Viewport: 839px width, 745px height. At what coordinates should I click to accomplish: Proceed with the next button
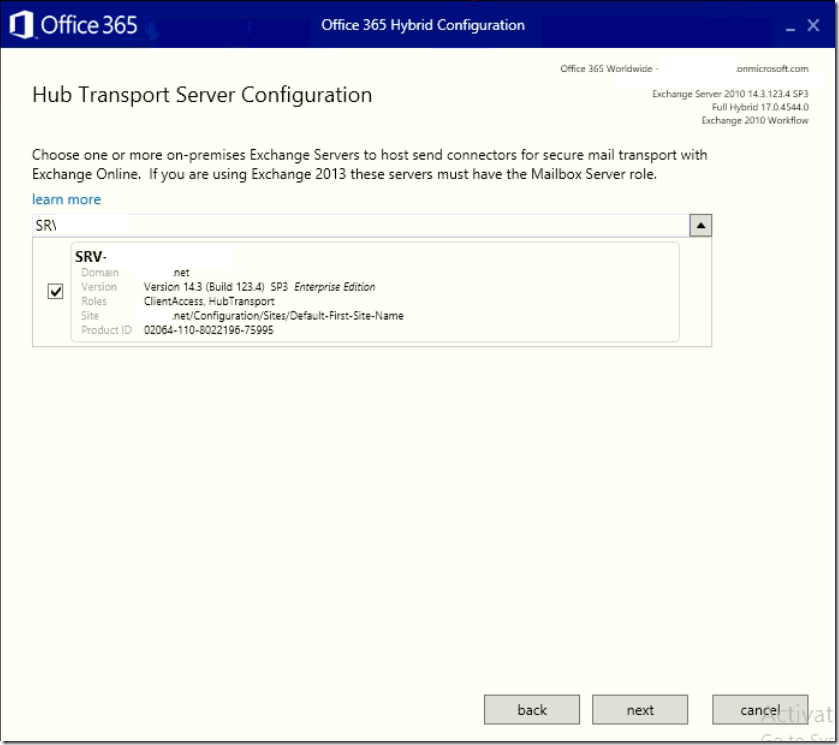[x=640, y=710]
